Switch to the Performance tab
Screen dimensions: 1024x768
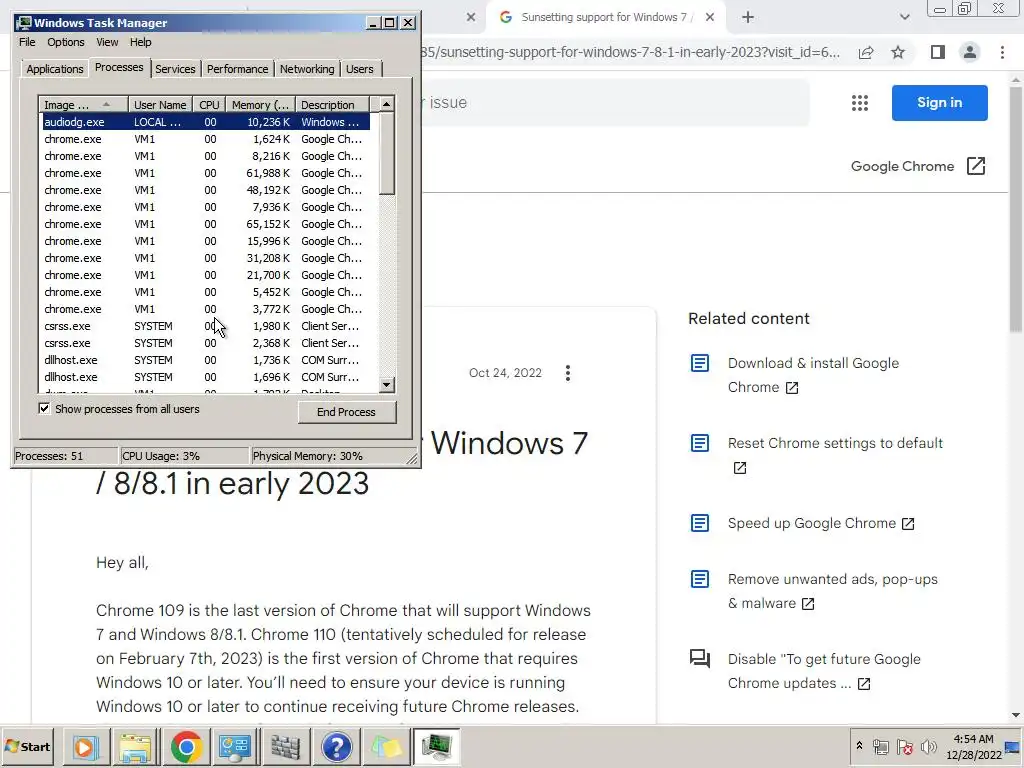pos(237,69)
